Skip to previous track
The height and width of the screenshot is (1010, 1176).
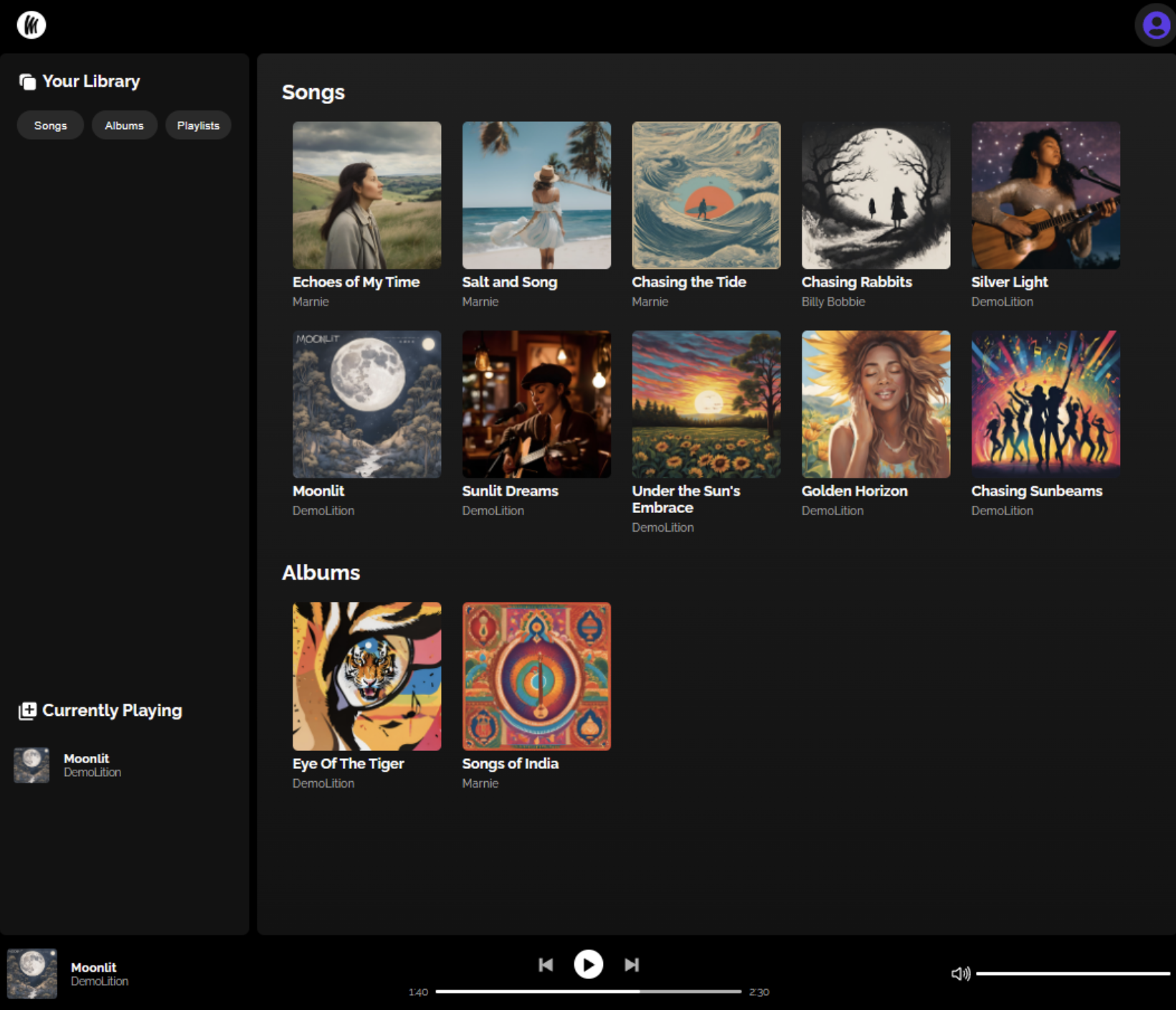pyautogui.click(x=546, y=965)
